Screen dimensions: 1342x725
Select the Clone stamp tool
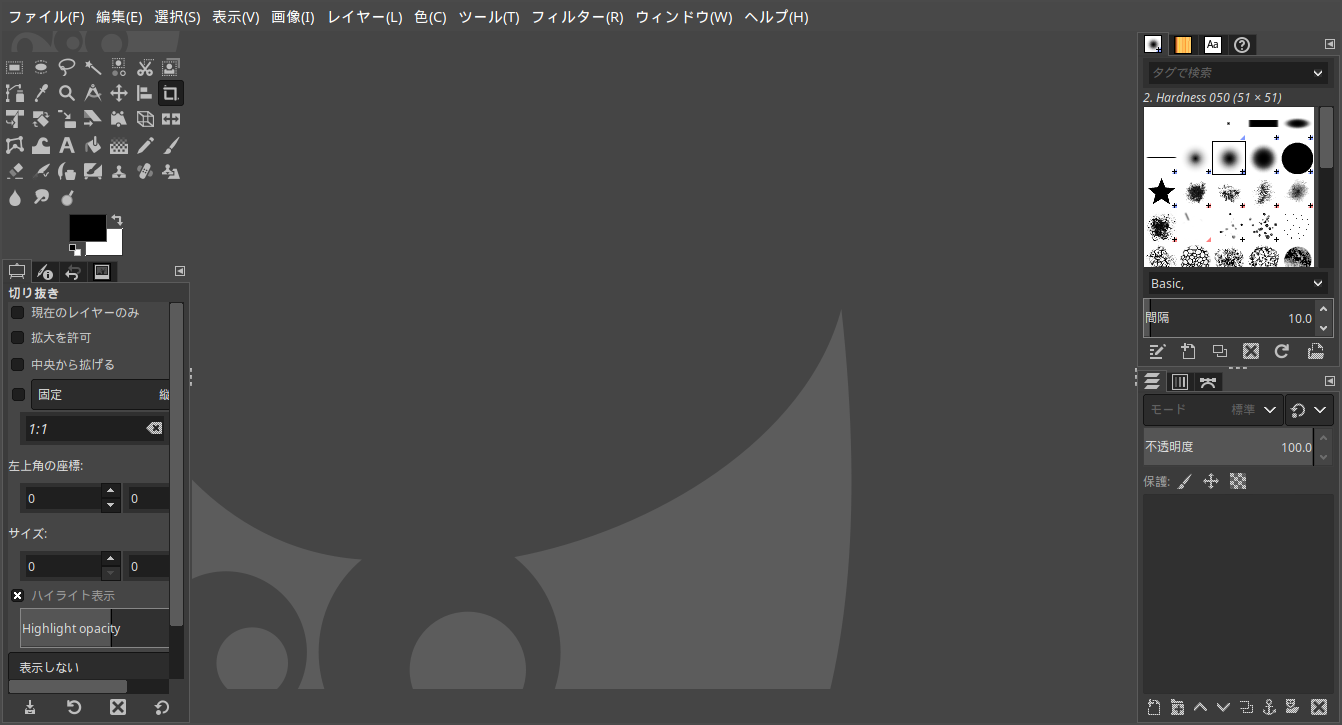click(119, 171)
